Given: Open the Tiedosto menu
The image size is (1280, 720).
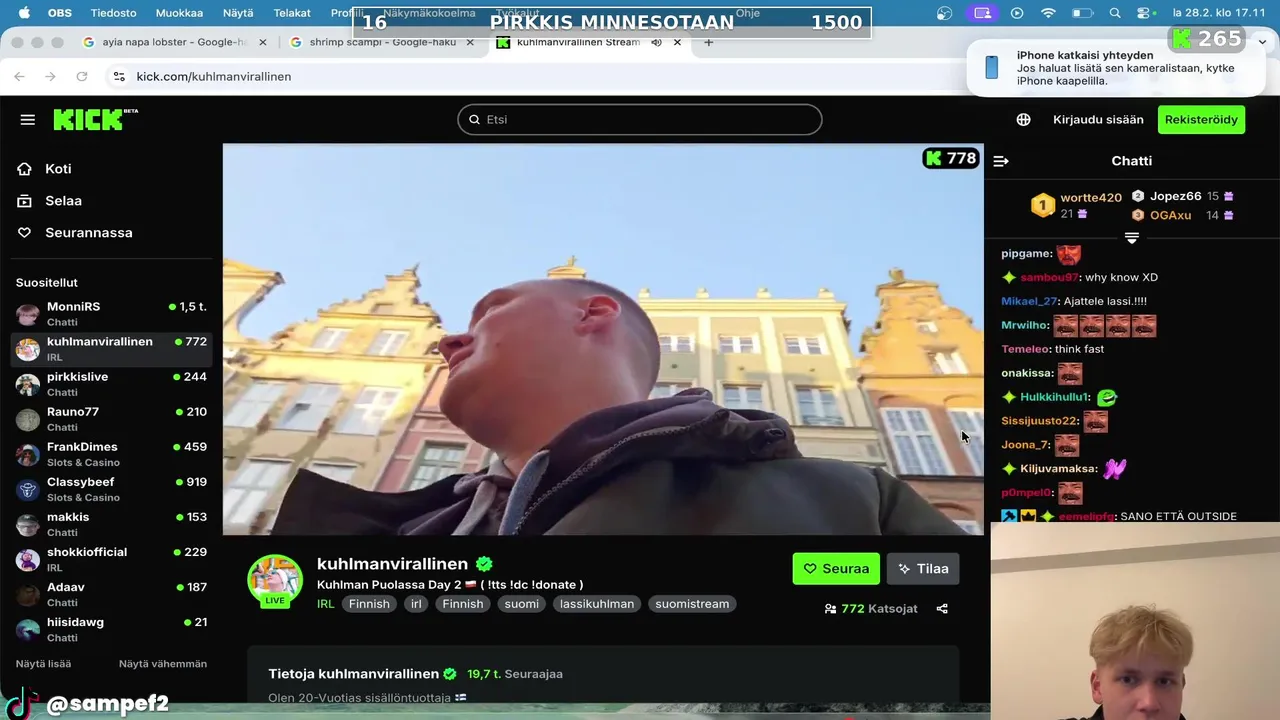Looking at the screenshot, I should (x=113, y=13).
